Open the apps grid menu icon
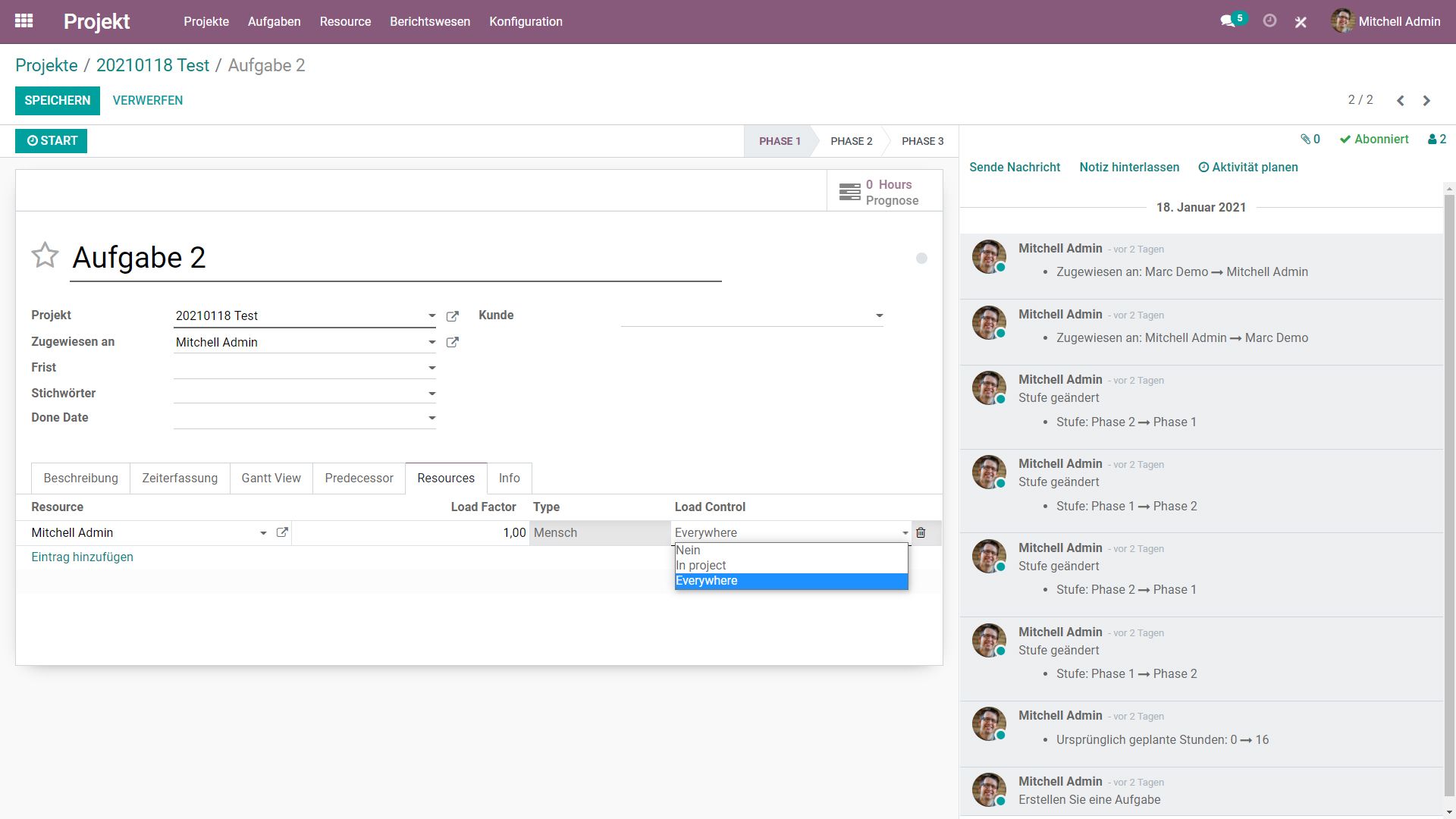 [x=24, y=21]
